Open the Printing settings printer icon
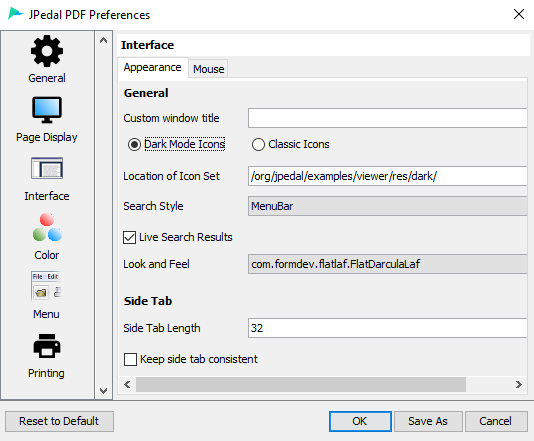534x441 pixels. (x=47, y=346)
